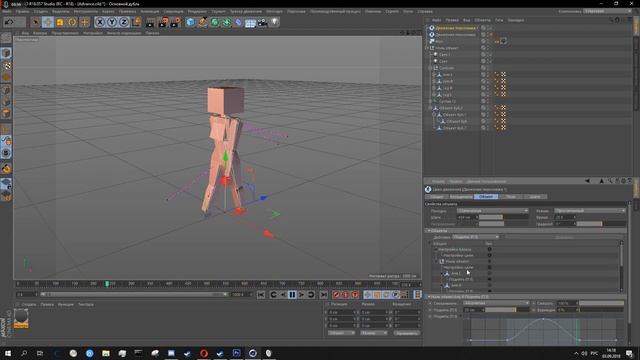640x360 pixels.
Task: Render the current view
Action: pyautogui.click(x=151, y=22)
